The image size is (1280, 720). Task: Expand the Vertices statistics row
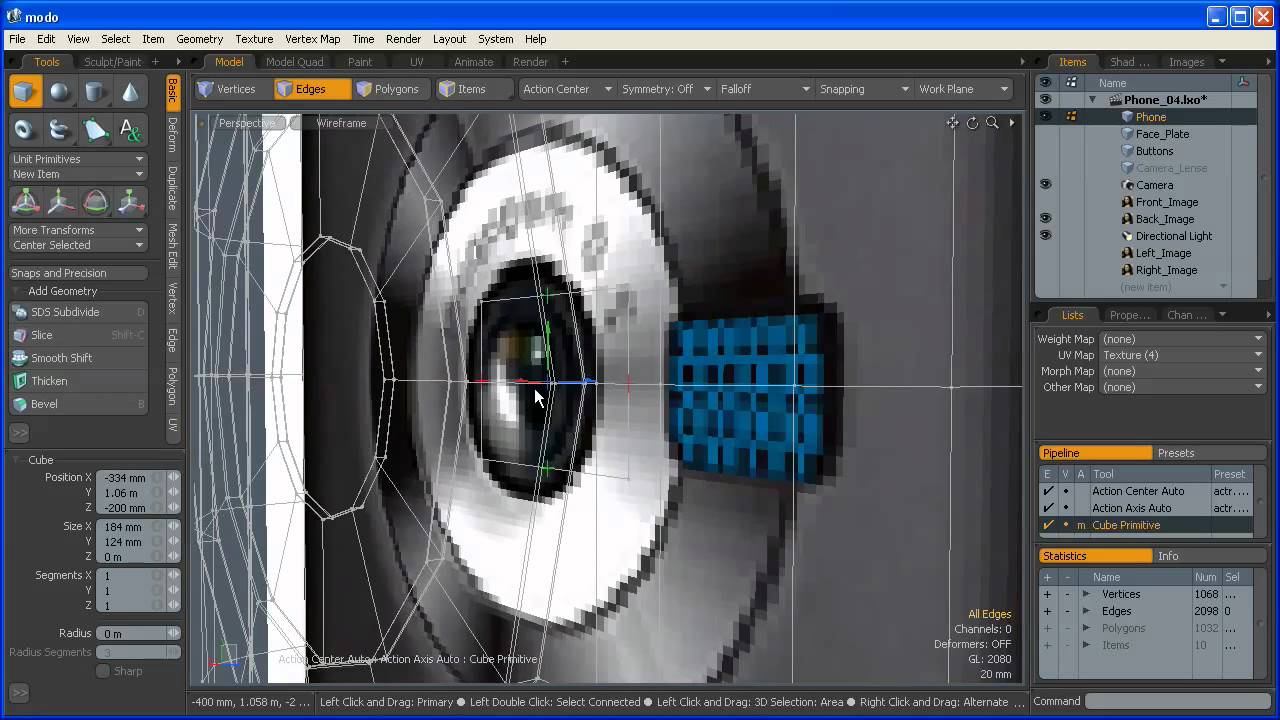coord(1086,594)
